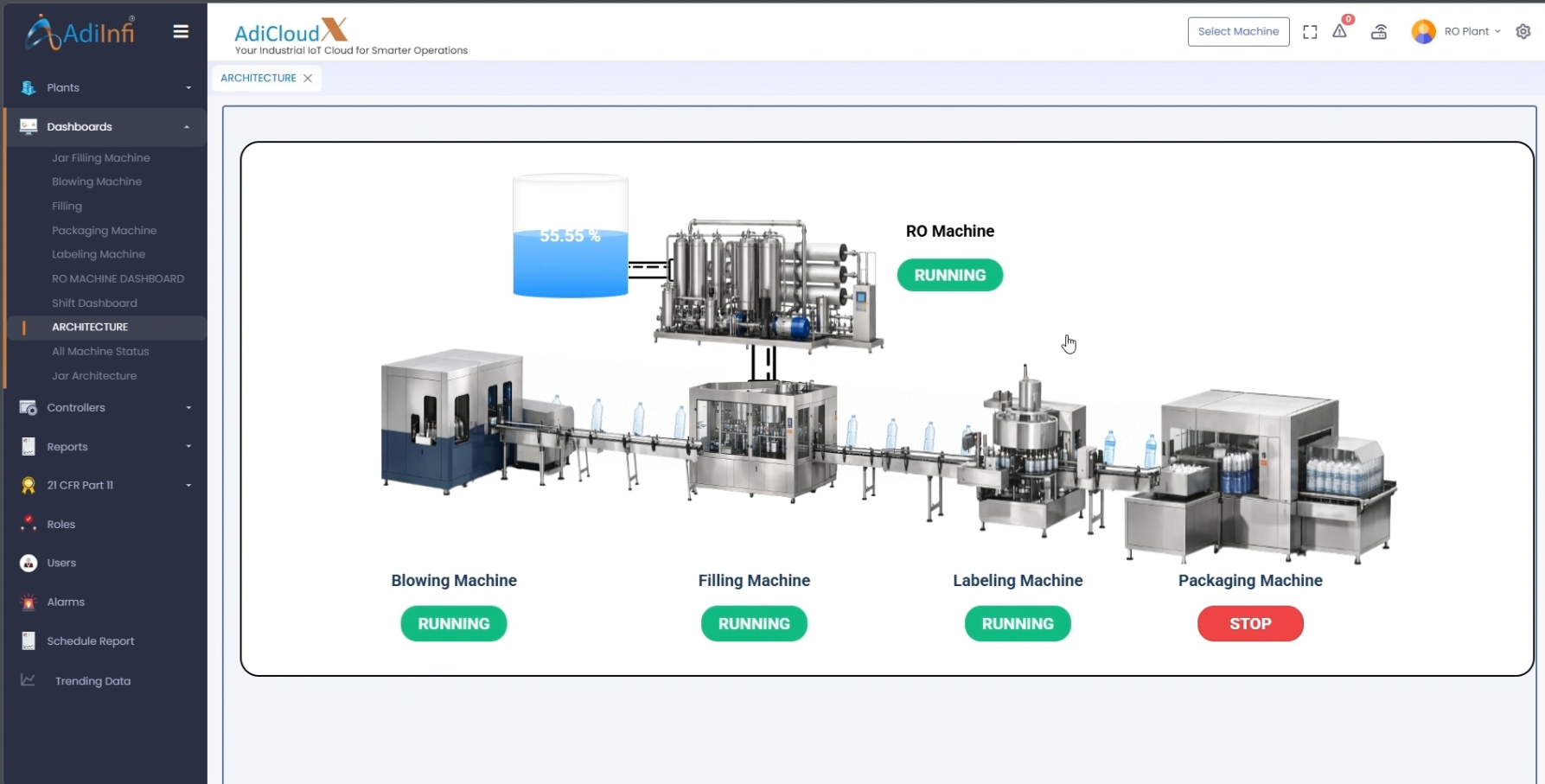This screenshot has width=1545, height=784.
Task: Open RO MACHINE DASHBOARD from the sidebar
Action: [118, 279]
